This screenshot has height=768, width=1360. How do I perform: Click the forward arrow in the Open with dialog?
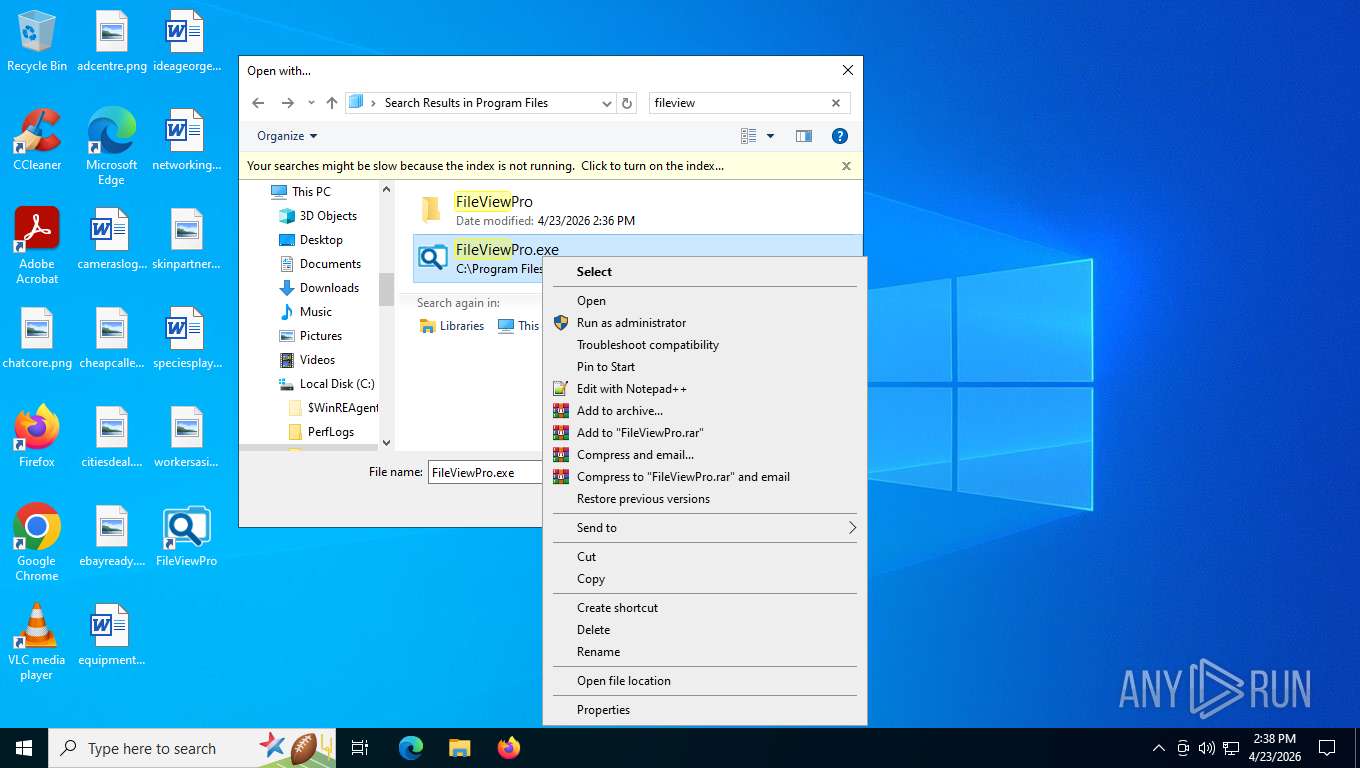tap(287, 103)
